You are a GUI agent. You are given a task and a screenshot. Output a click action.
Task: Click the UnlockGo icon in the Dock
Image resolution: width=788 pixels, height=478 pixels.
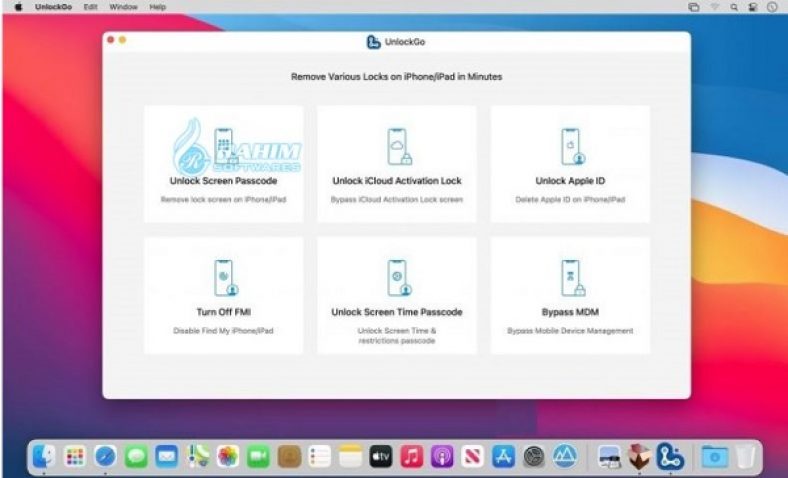click(670, 456)
